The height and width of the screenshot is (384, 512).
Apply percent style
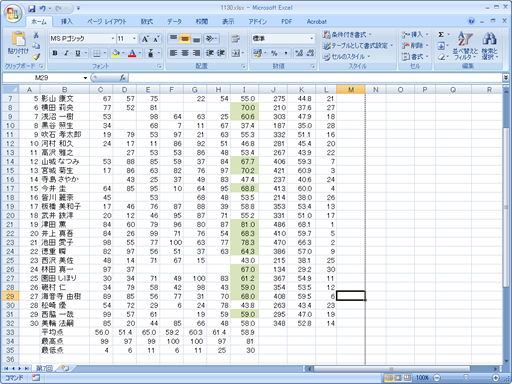[x=274, y=53]
